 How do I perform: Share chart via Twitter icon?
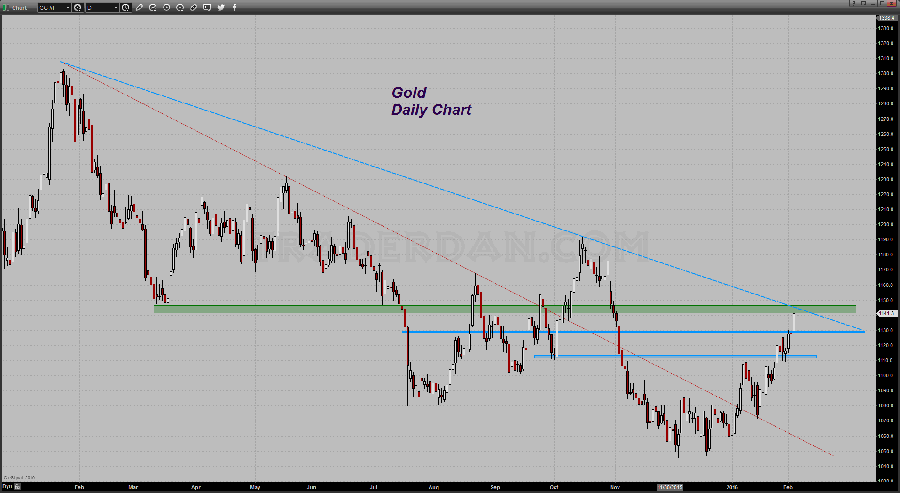pyautogui.click(x=221, y=7)
